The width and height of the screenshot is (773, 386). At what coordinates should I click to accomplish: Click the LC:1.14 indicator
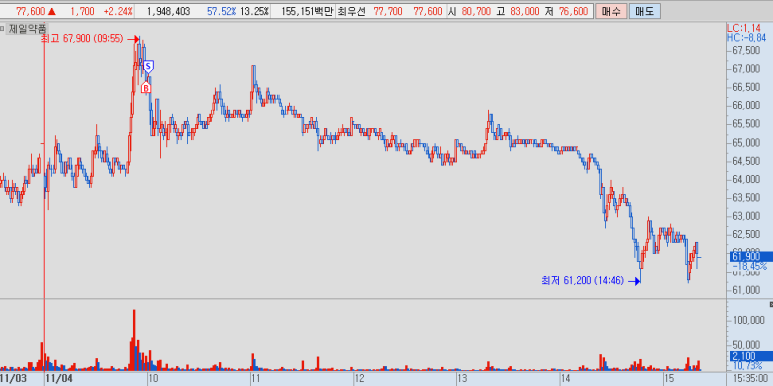(x=743, y=29)
